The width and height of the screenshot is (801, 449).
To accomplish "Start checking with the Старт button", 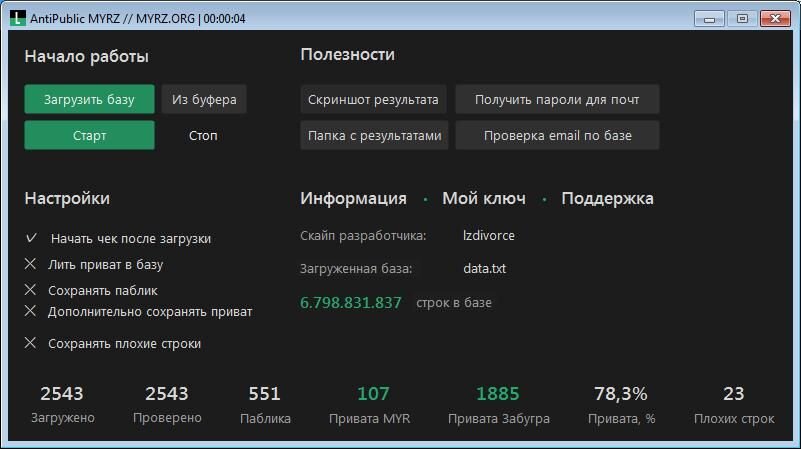I will (x=89, y=135).
